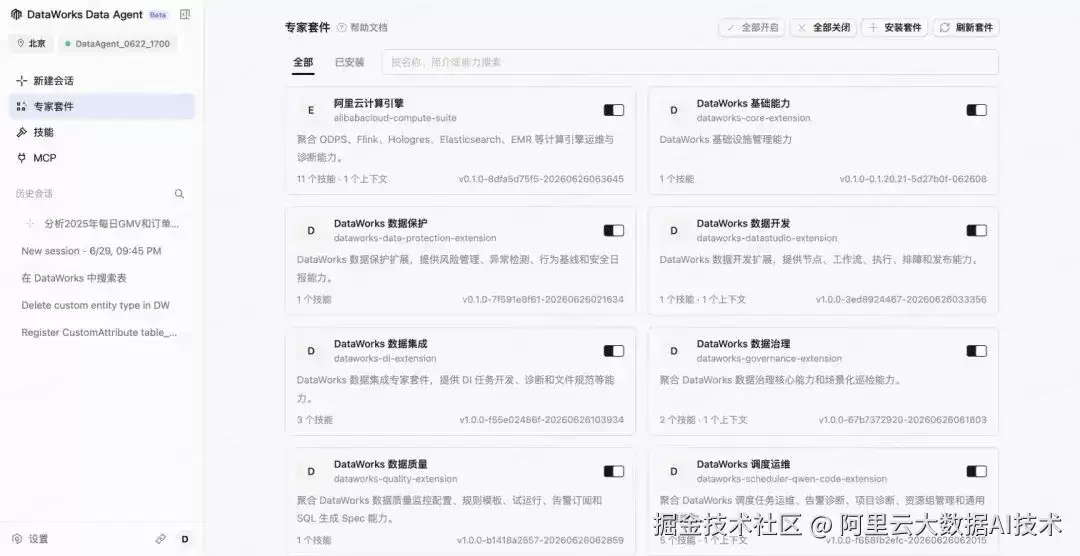Open history chat 在 DataWorks 中搜索表
The width and height of the screenshot is (1080, 556).
point(102,278)
